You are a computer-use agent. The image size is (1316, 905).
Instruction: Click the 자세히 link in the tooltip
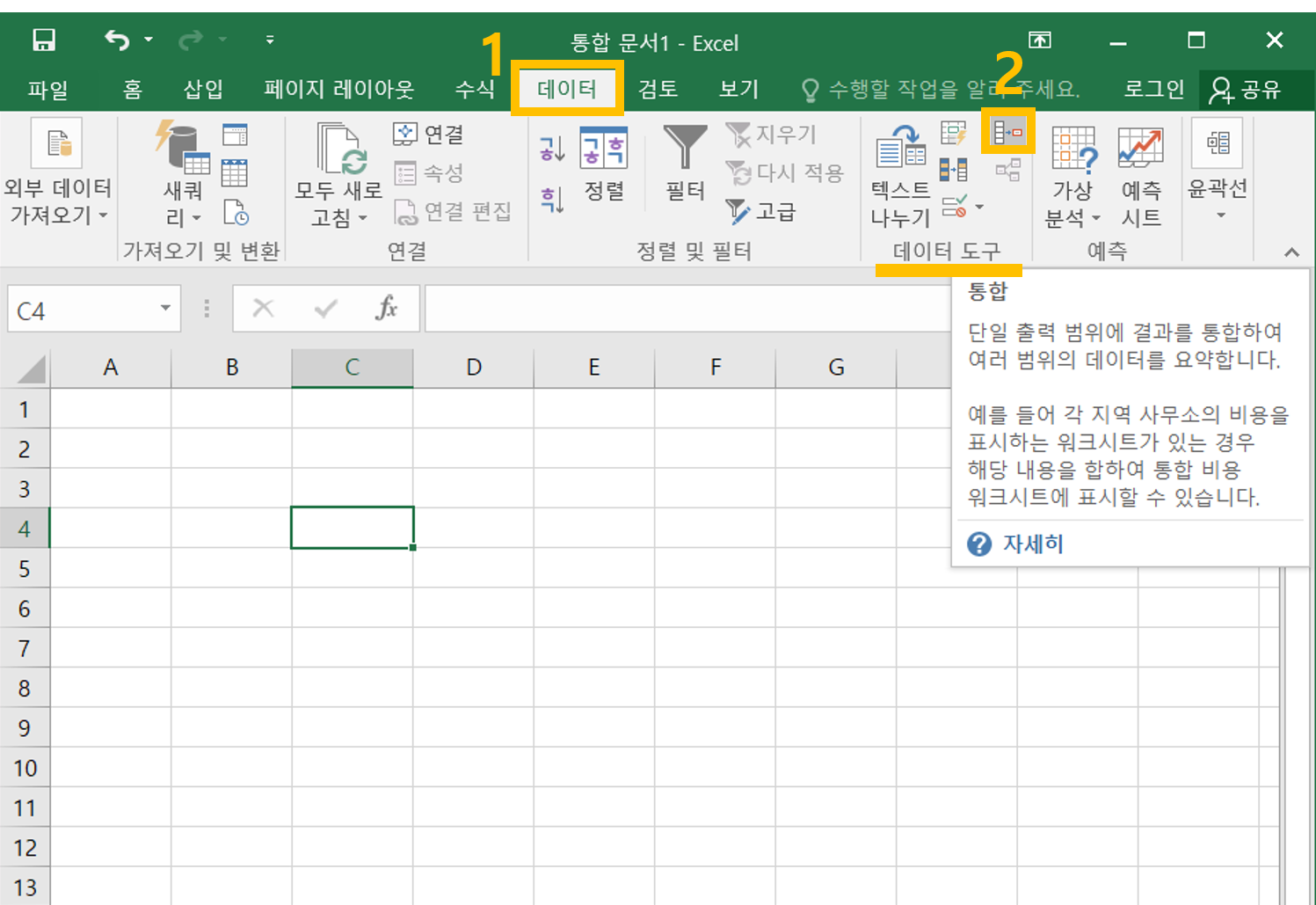1034,544
